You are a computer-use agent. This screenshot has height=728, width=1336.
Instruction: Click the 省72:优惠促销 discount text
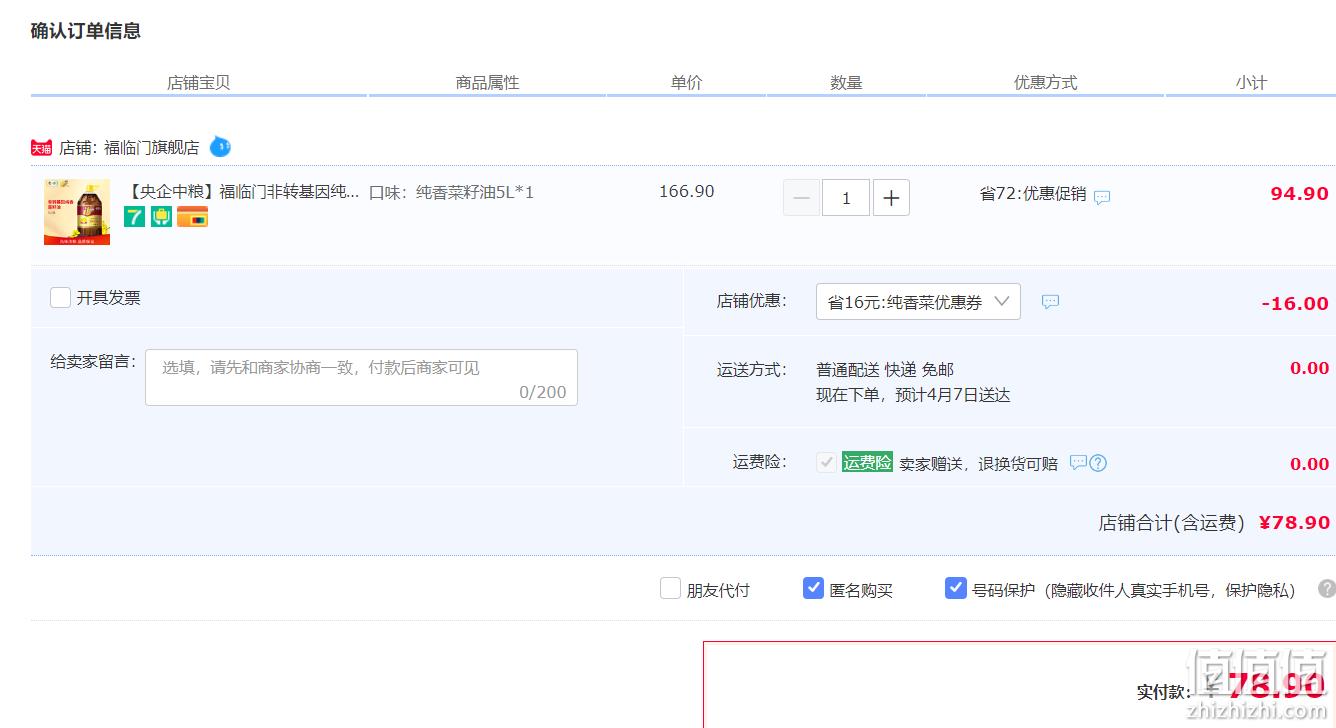pos(1033,194)
